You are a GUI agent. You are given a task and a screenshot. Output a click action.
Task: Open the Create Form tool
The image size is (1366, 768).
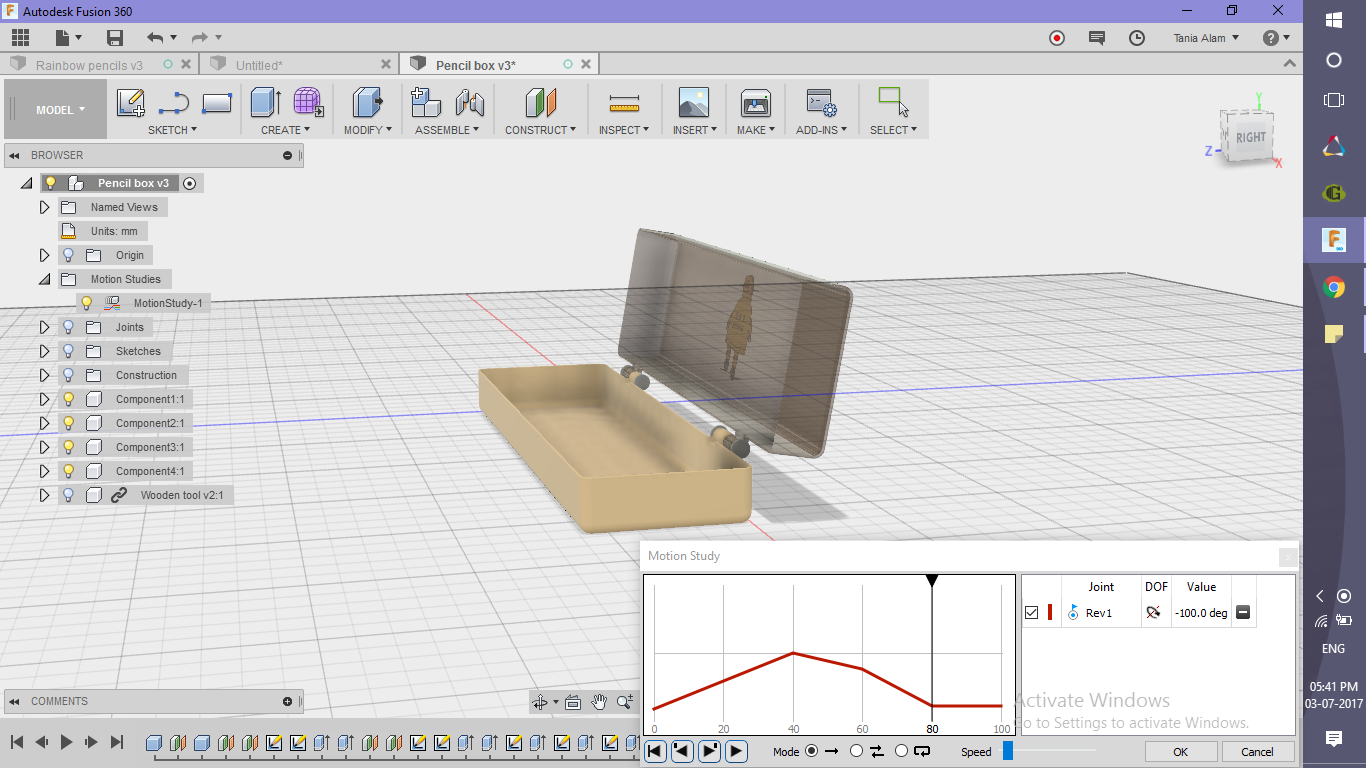point(308,103)
